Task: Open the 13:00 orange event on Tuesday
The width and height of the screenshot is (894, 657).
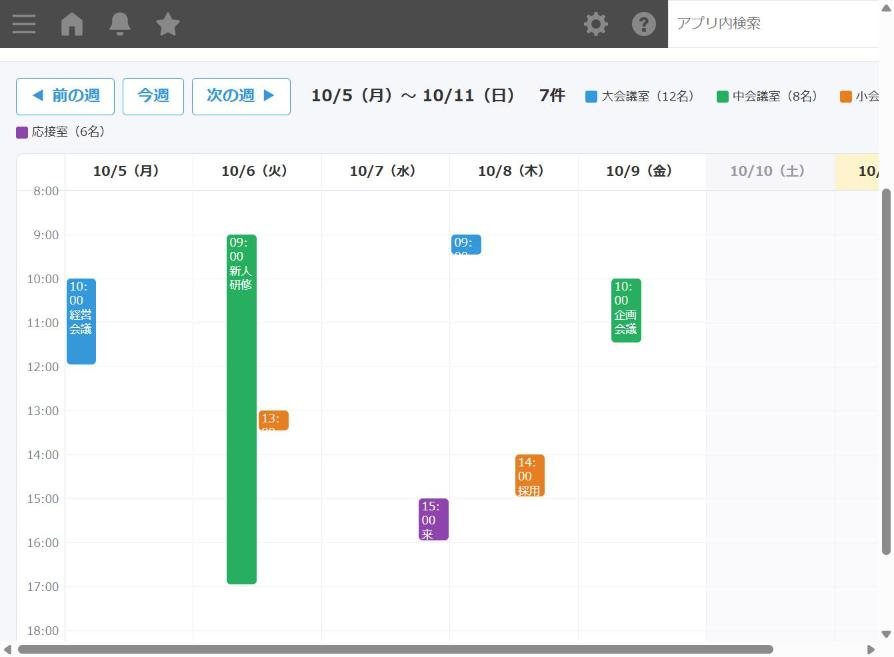Action: point(273,420)
